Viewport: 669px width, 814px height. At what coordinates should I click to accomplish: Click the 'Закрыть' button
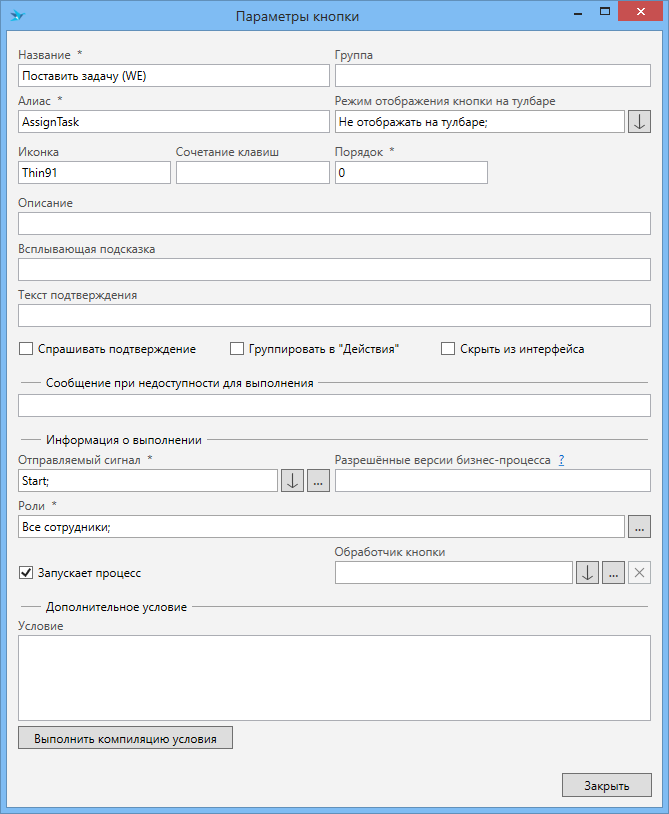[x=606, y=785]
